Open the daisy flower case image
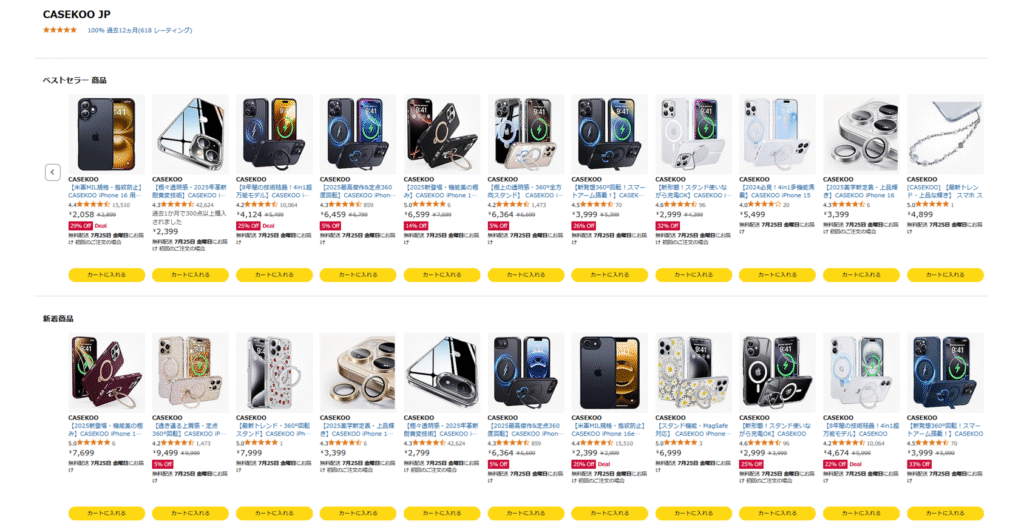1024x524 pixels. pyautogui.click(x=693, y=371)
